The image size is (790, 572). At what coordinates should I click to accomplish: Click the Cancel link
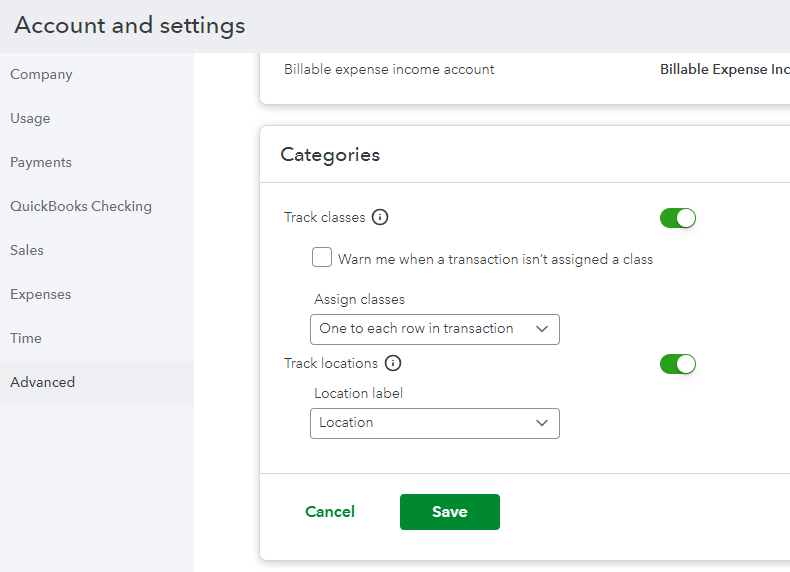(330, 512)
